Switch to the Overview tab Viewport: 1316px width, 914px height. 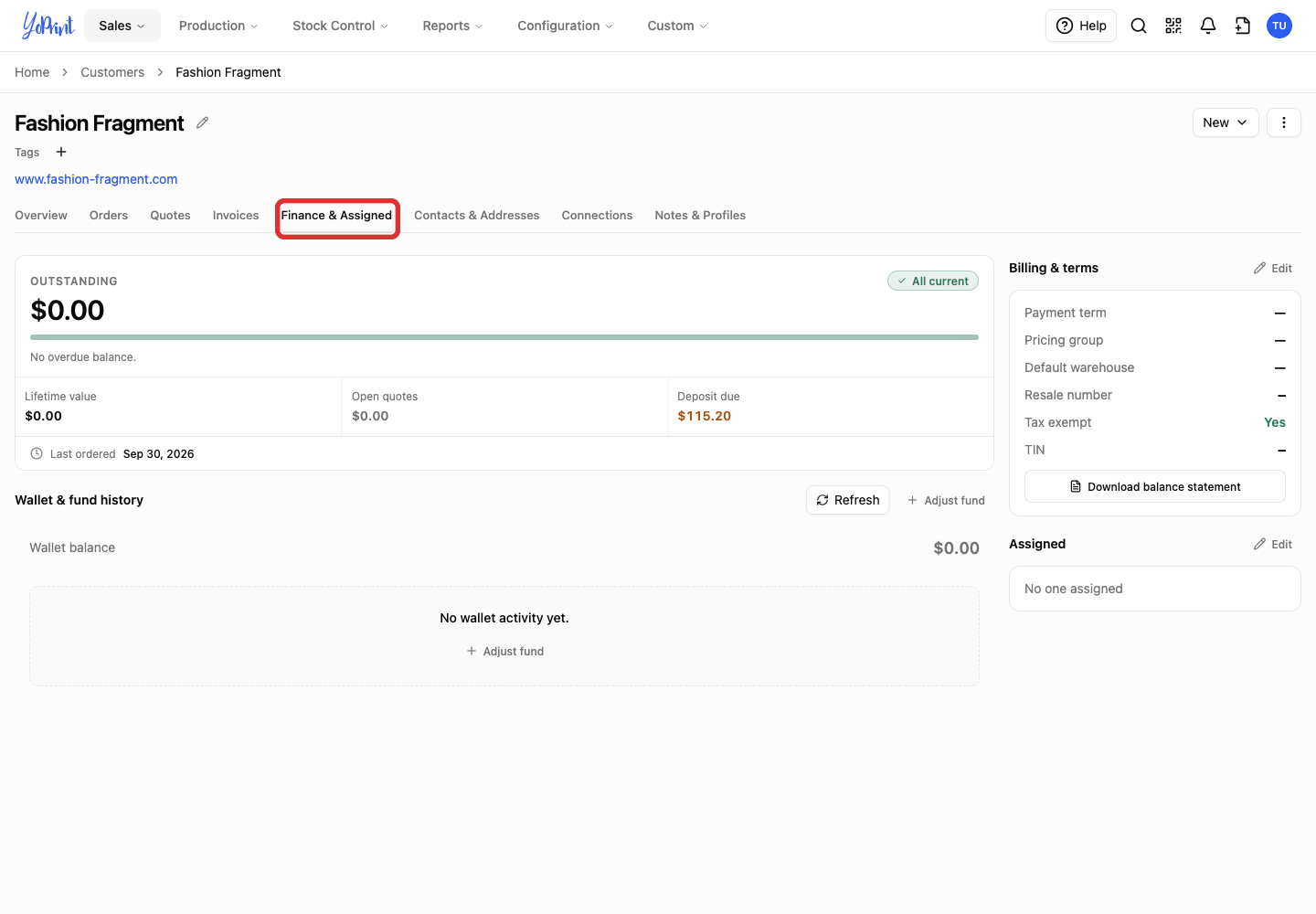41,216
